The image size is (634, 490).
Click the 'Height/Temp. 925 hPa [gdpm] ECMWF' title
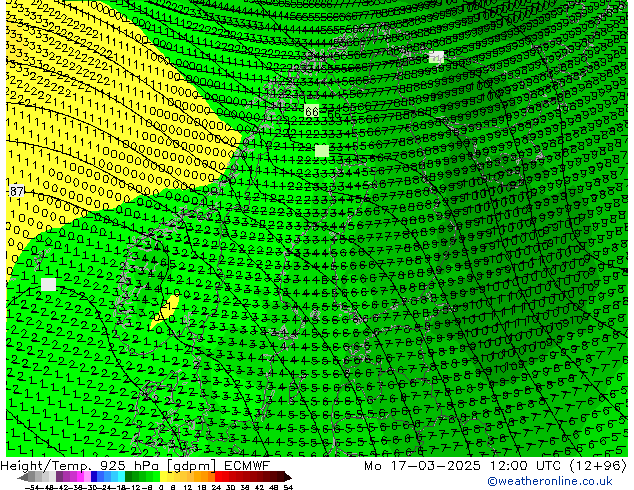[135, 466]
